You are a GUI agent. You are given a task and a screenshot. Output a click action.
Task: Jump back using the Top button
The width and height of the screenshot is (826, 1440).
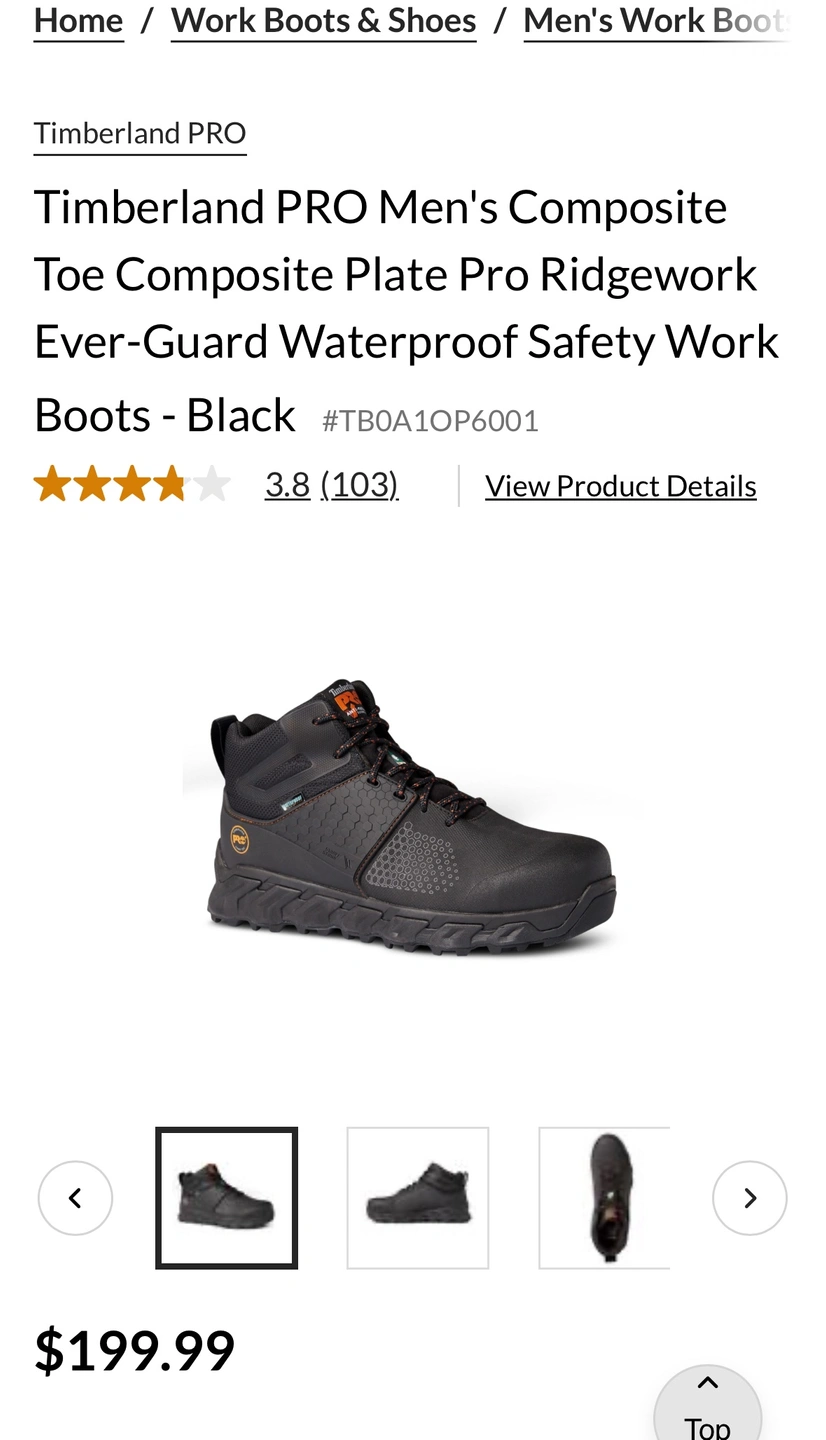(708, 1405)
